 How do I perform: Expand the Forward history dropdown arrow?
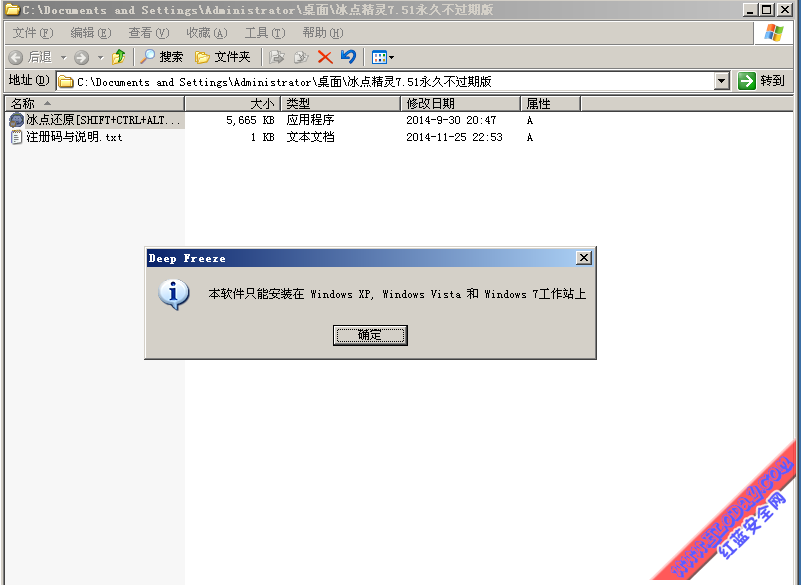101,58
